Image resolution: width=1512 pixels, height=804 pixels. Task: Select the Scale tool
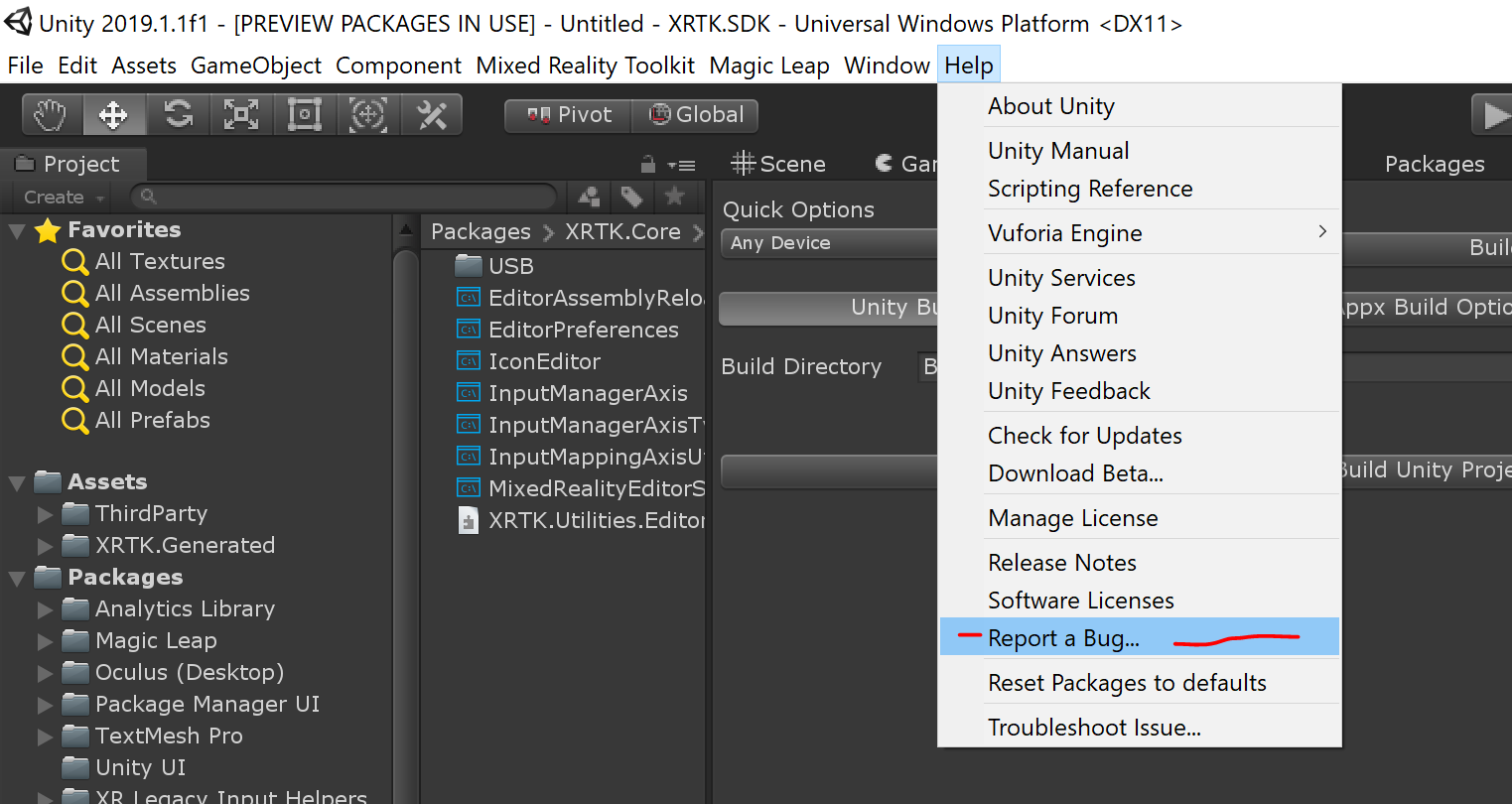point(241,115)
